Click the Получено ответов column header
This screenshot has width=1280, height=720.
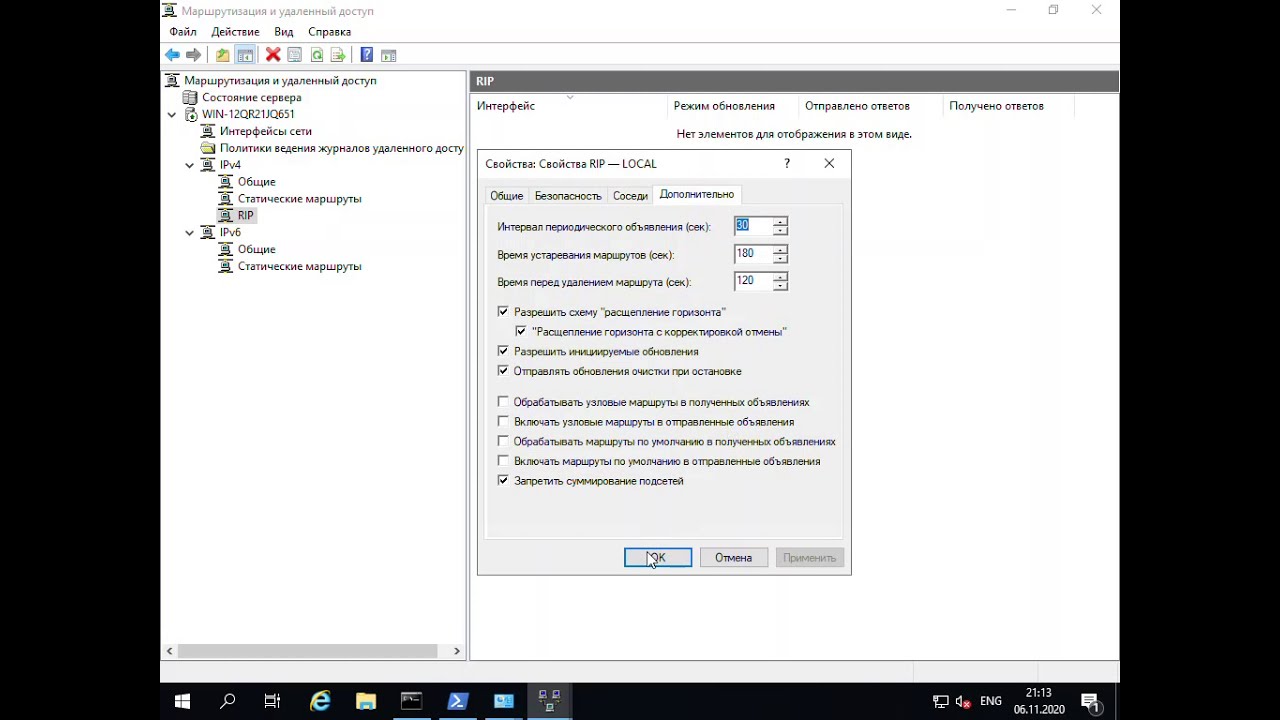tap(1007, 106)
